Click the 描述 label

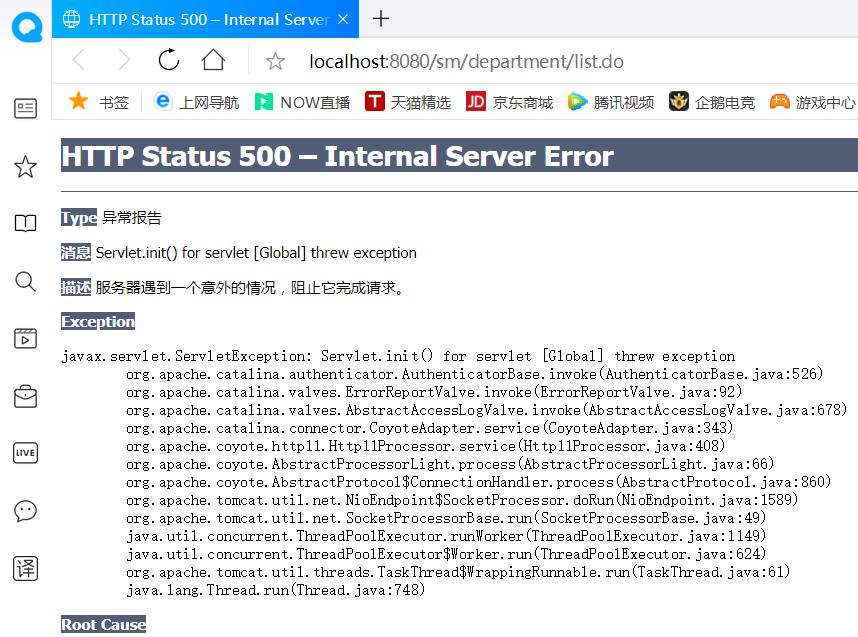point(76,287)
